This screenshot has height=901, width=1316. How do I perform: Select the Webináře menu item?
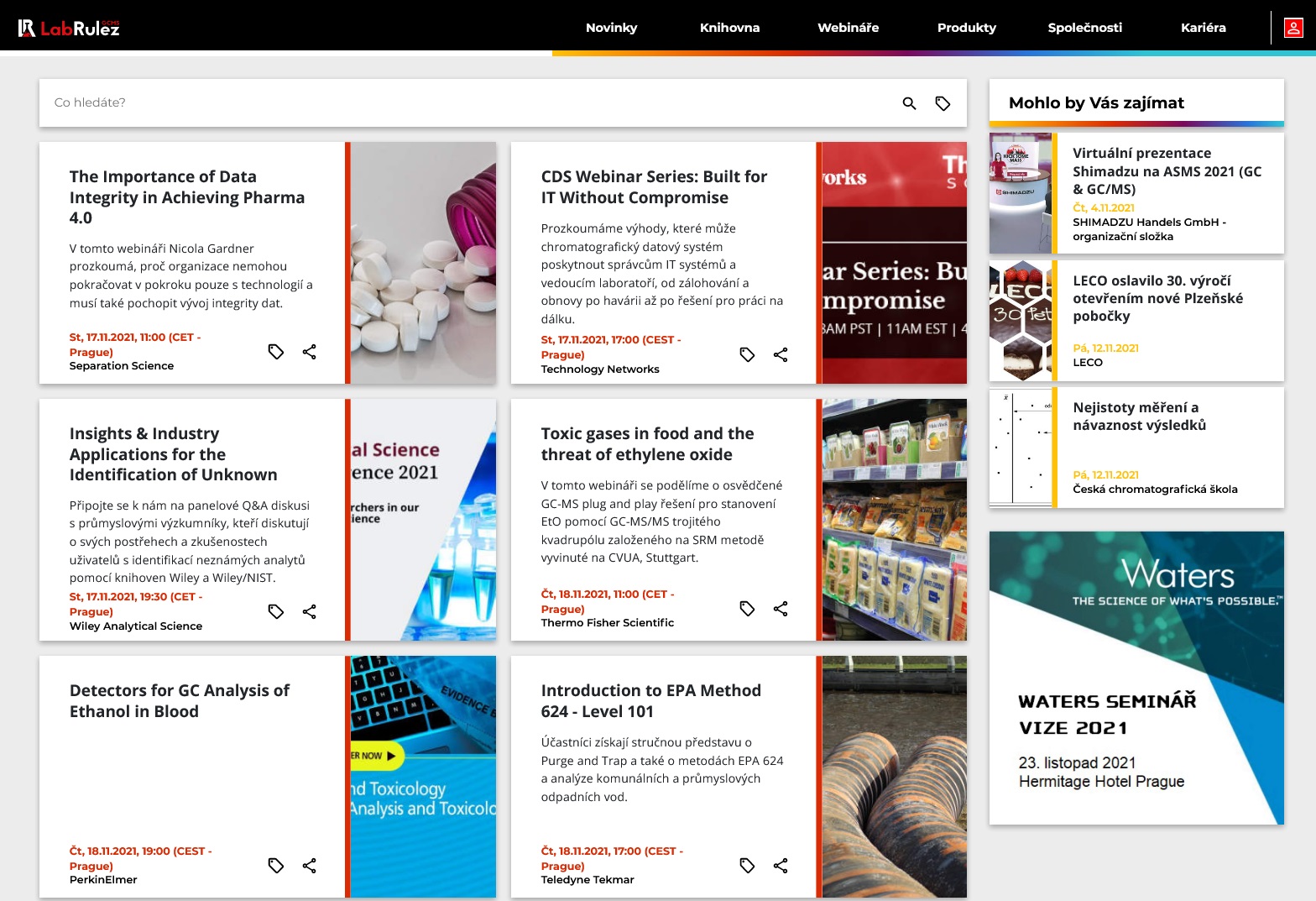849,28
